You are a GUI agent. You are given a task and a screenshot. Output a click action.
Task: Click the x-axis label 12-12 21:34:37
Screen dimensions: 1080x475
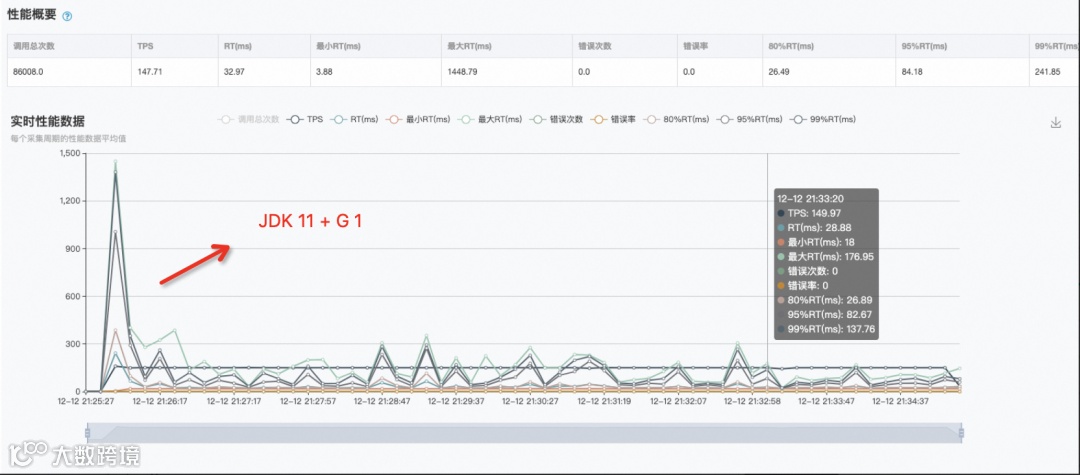tap(899, 400)
